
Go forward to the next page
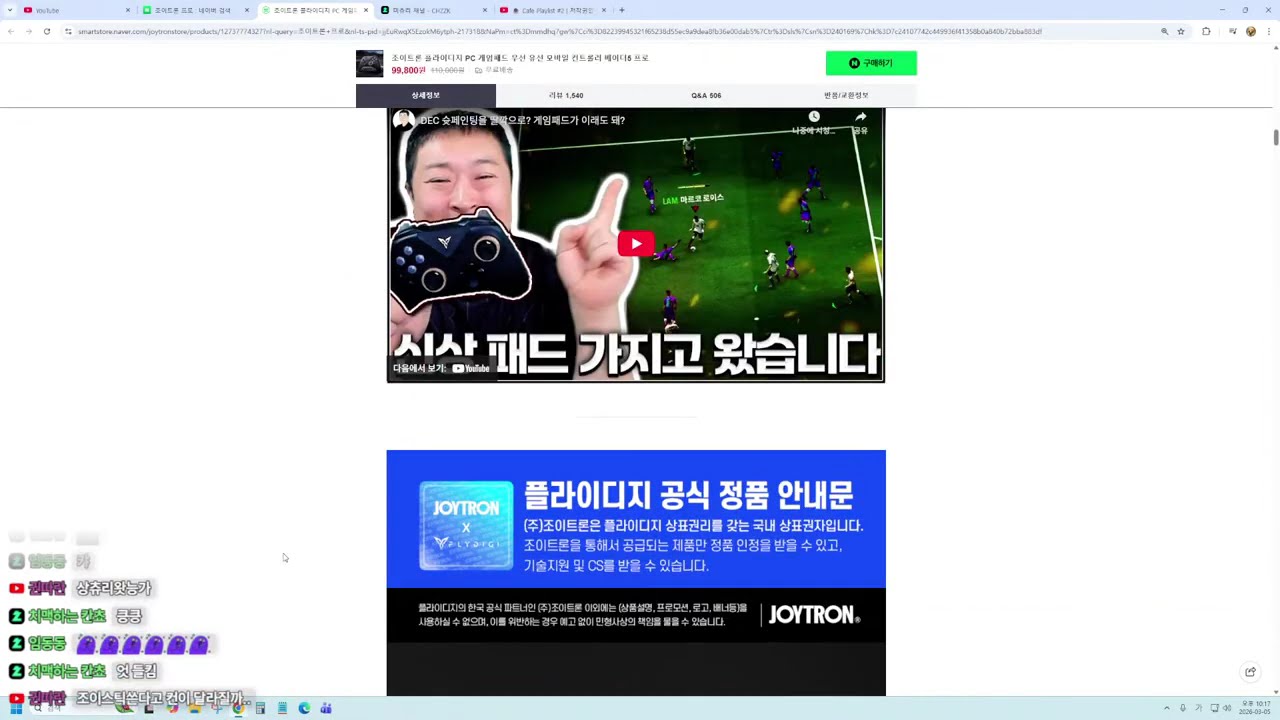coord(28,31)
